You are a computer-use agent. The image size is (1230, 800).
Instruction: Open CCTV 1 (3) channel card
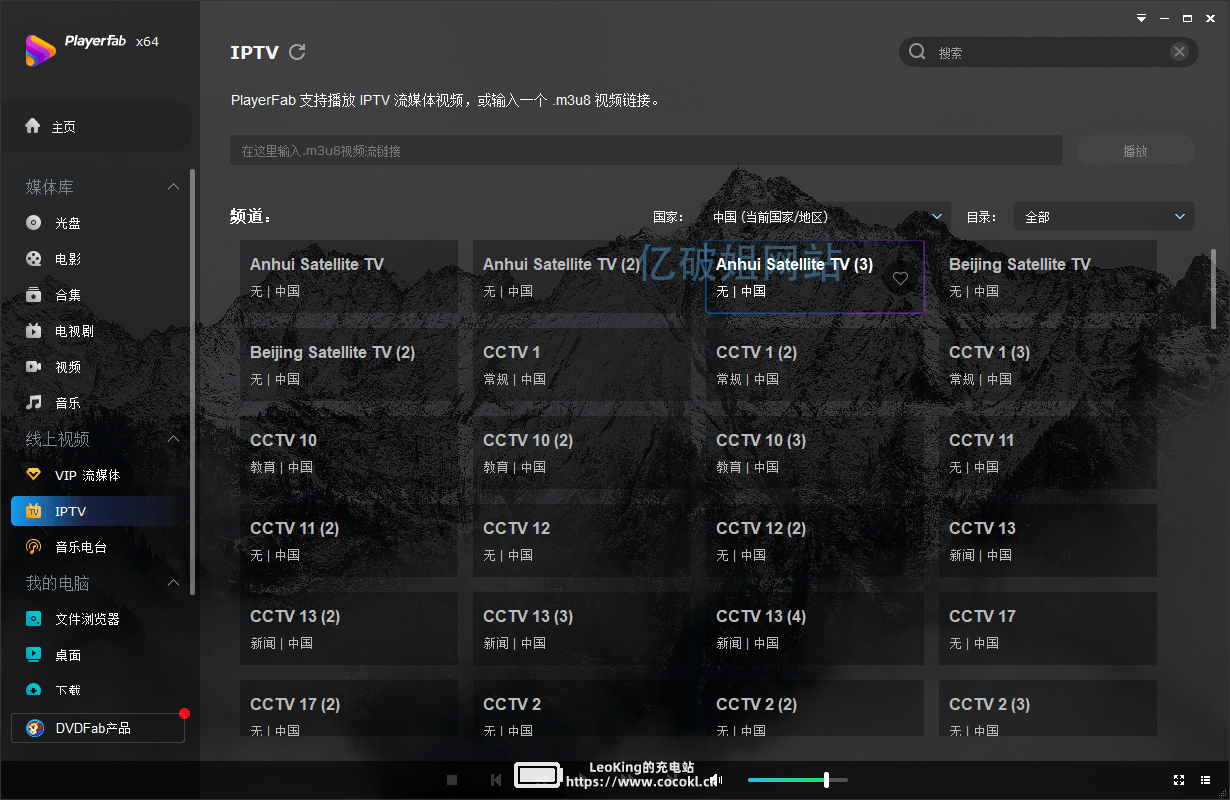click(1048, 364)
